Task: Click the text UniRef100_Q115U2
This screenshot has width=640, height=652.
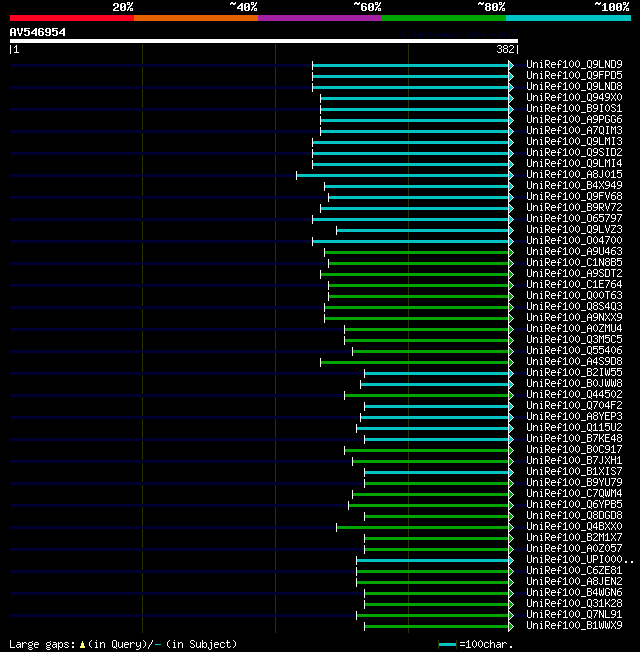Action: tap(574, 427)
